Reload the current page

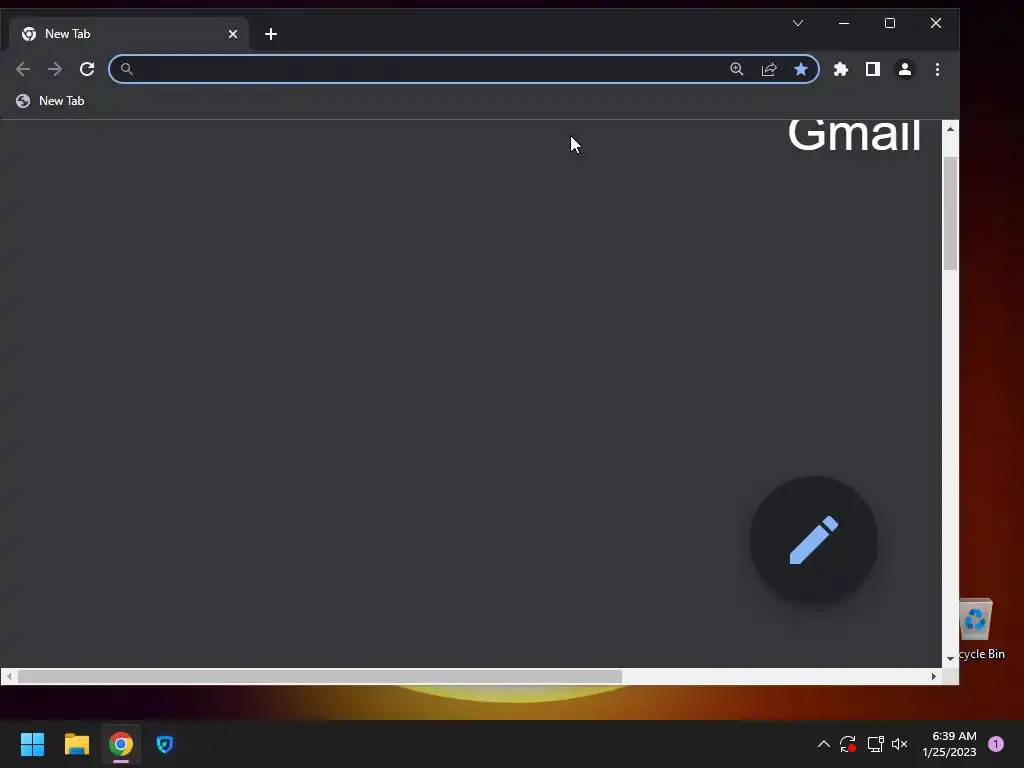pyautogui.click(x=87, y=69)
